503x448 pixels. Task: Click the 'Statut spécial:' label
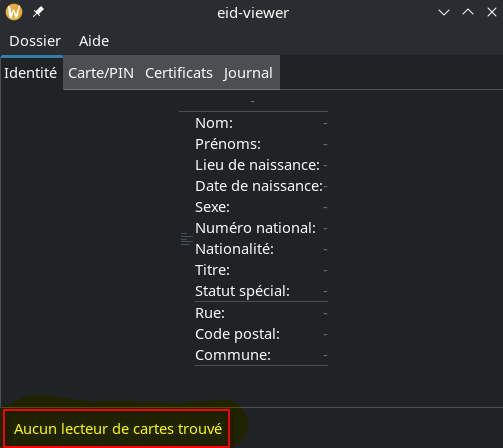point(242,291)
